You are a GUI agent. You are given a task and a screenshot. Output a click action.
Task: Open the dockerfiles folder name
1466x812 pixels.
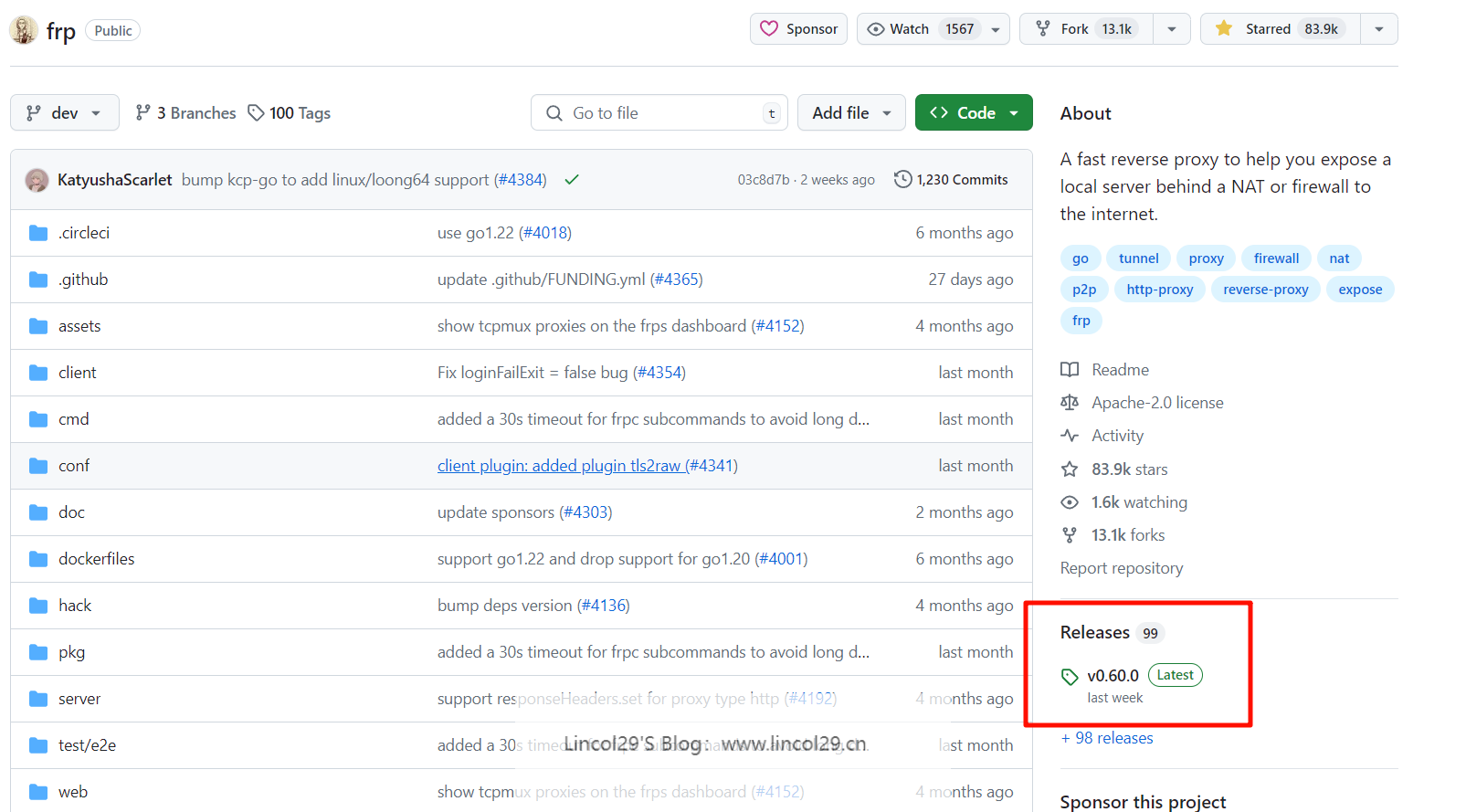point(97,559)
